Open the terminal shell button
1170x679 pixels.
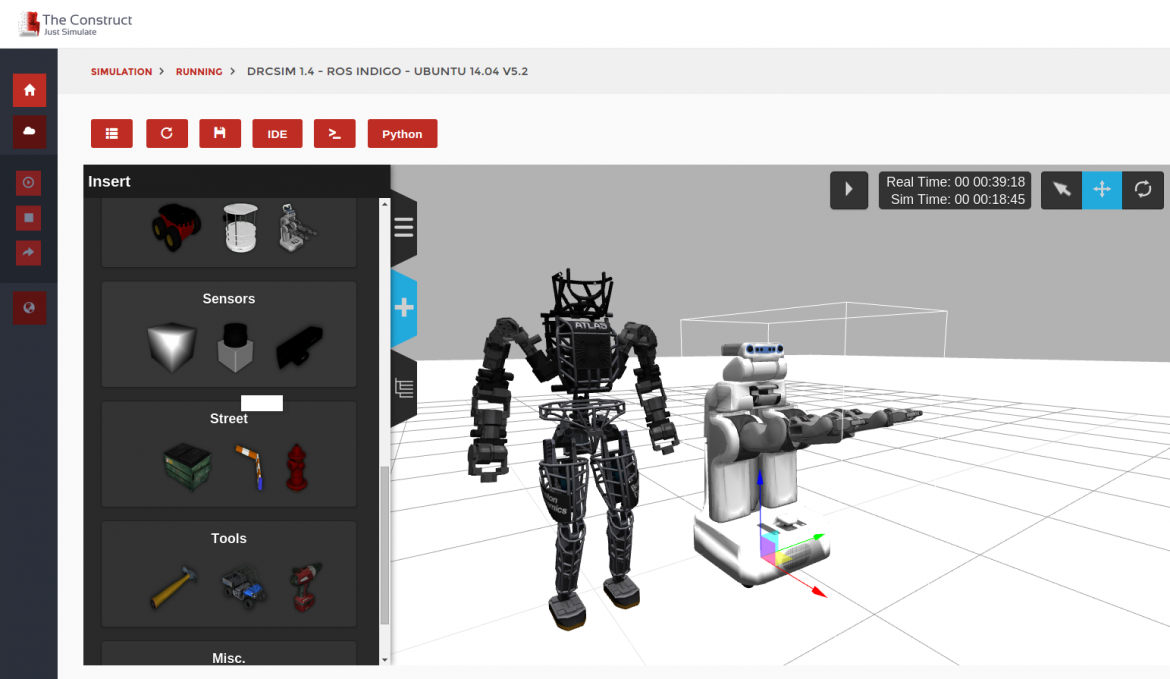[335, 134]
